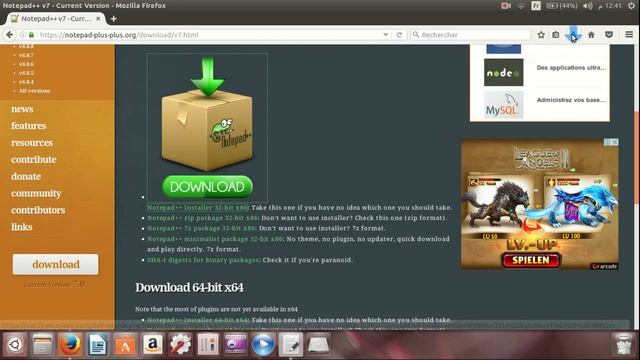This screenshot has width=640, height=360.
Task: Reload the page with the refresh icon
Action: pyautogui.click(x=399, y=35)
